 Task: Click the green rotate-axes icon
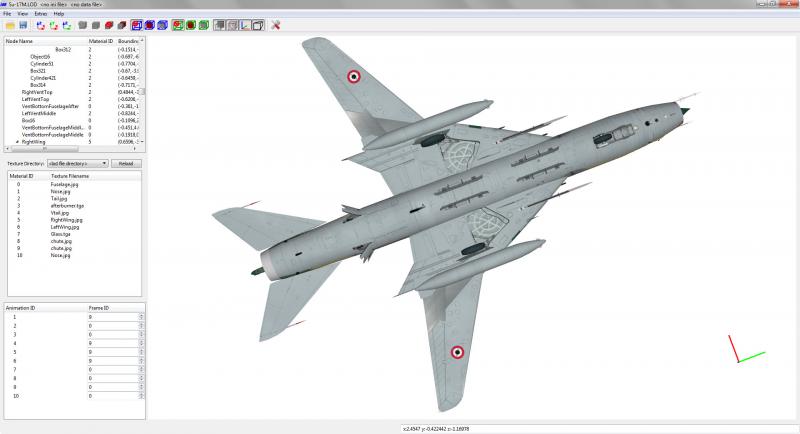[54, 25]
